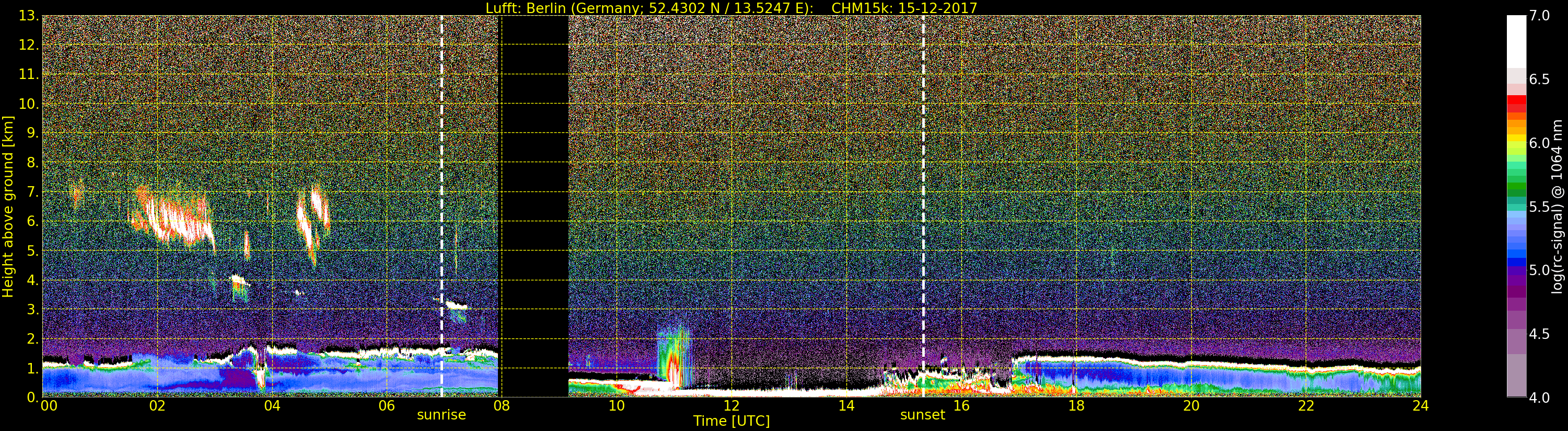The width and height of the screenshot is (1568, 431).
Task: Click the 'sunrise' label below the axis
Action: pos(442,415)
